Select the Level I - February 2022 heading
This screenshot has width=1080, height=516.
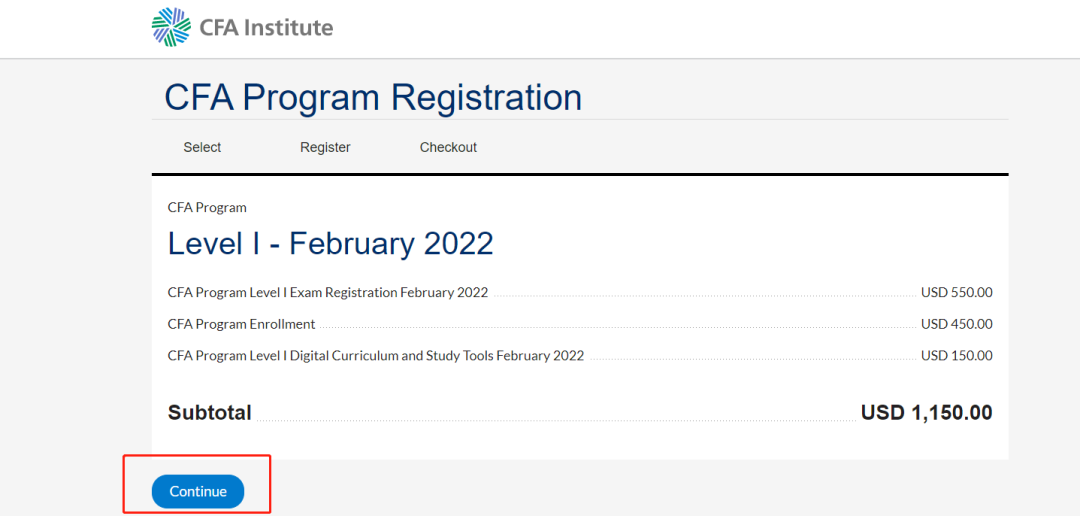pyautogui.click(x=330, y=244)
